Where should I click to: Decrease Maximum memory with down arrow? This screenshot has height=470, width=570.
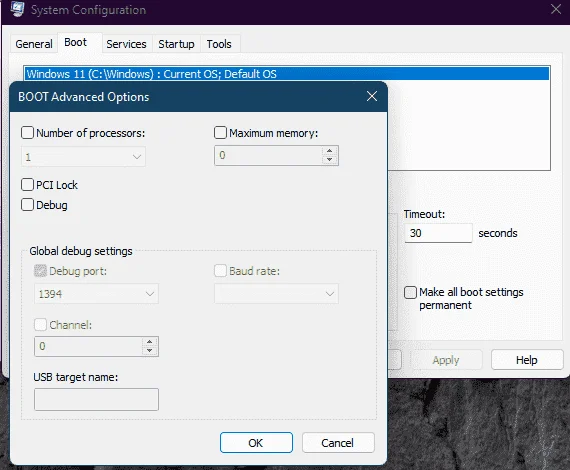pyautogui.click(x=329, y=160)
